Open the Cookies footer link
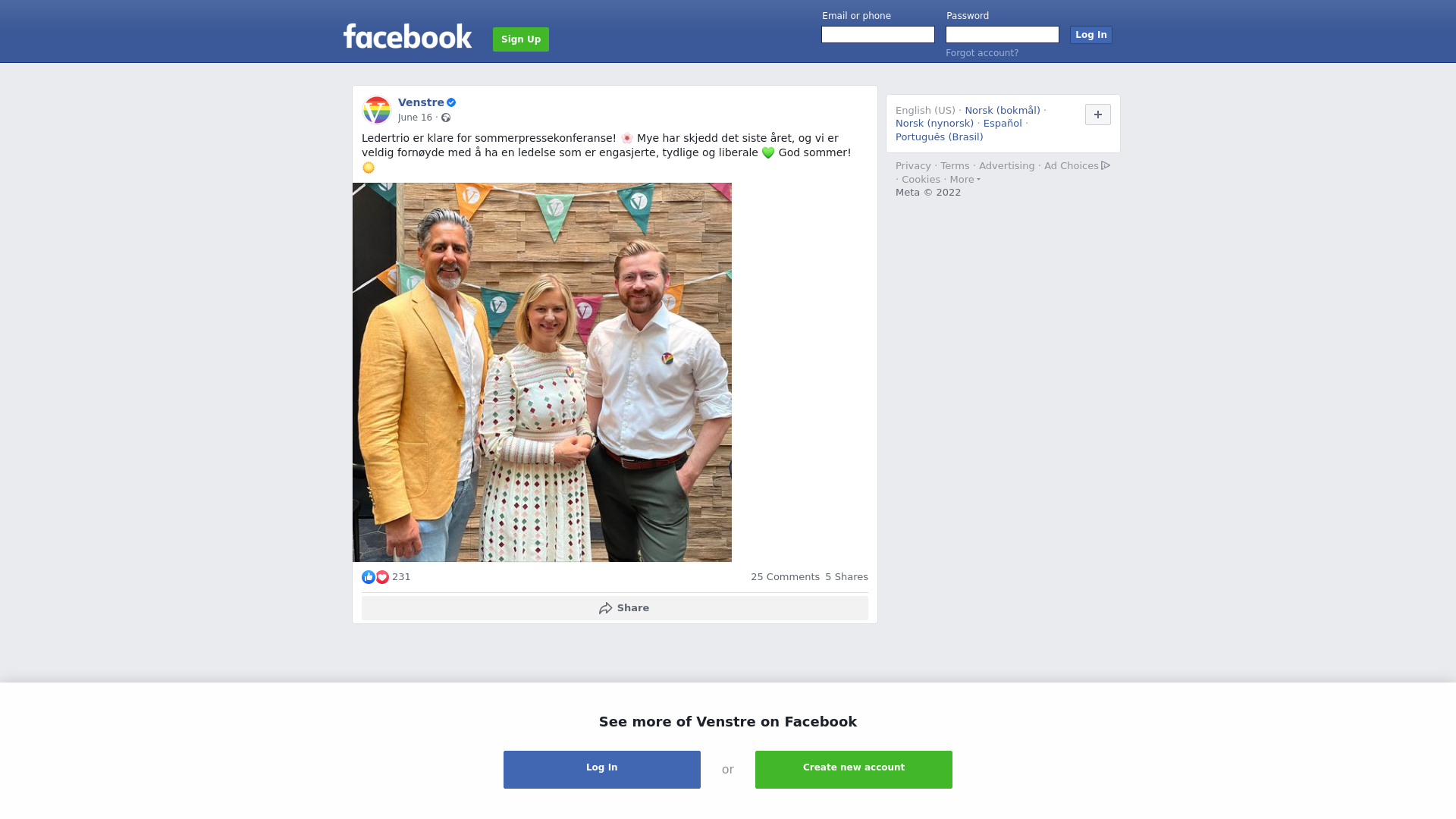 921,180
